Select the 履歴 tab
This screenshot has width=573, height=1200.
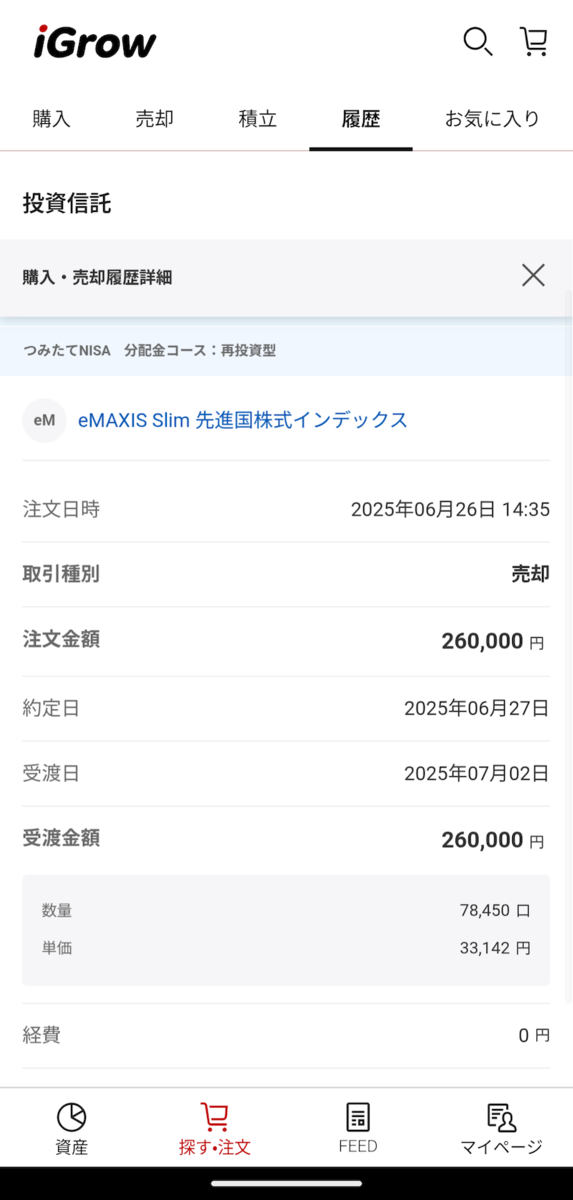click(361, 119)
